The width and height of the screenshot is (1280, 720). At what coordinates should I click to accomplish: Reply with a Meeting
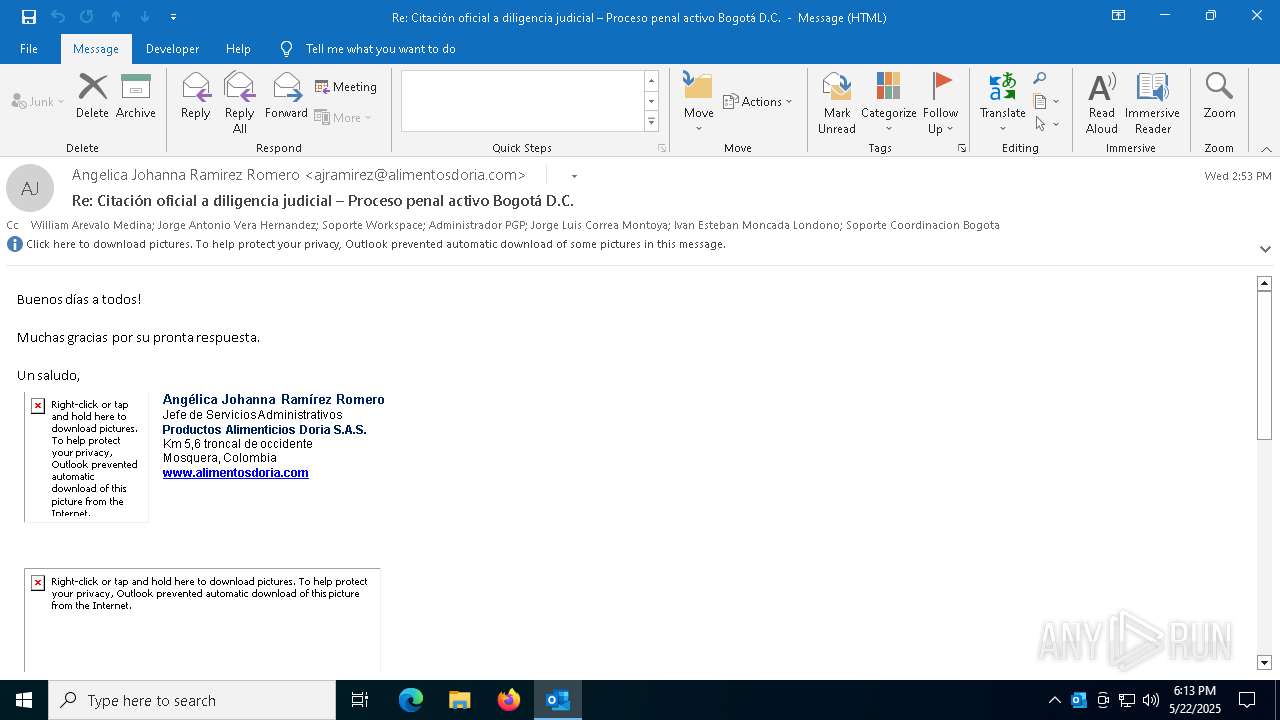tap(346, 87)
